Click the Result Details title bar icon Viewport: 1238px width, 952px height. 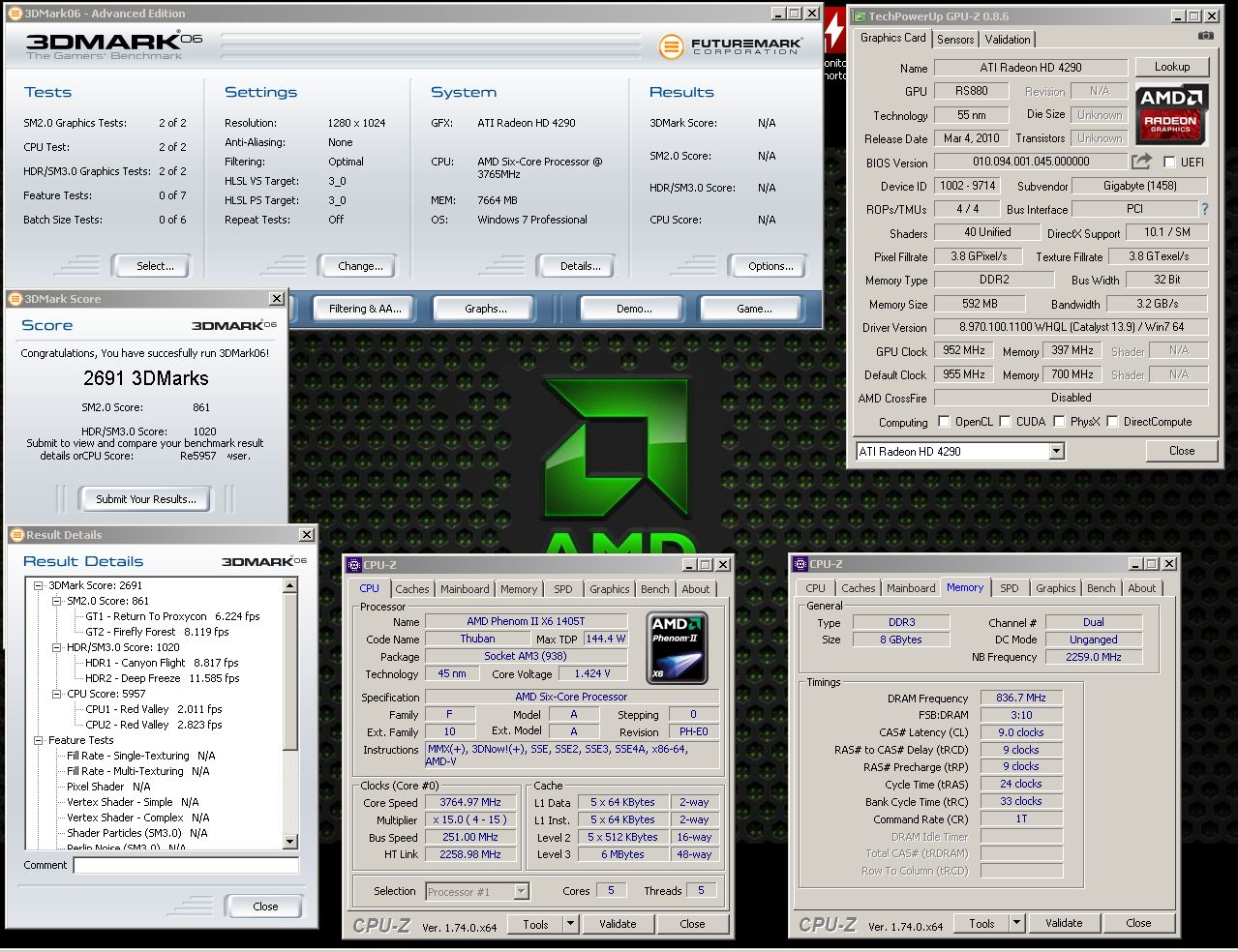pyautogui.click(x=16, y=534)
